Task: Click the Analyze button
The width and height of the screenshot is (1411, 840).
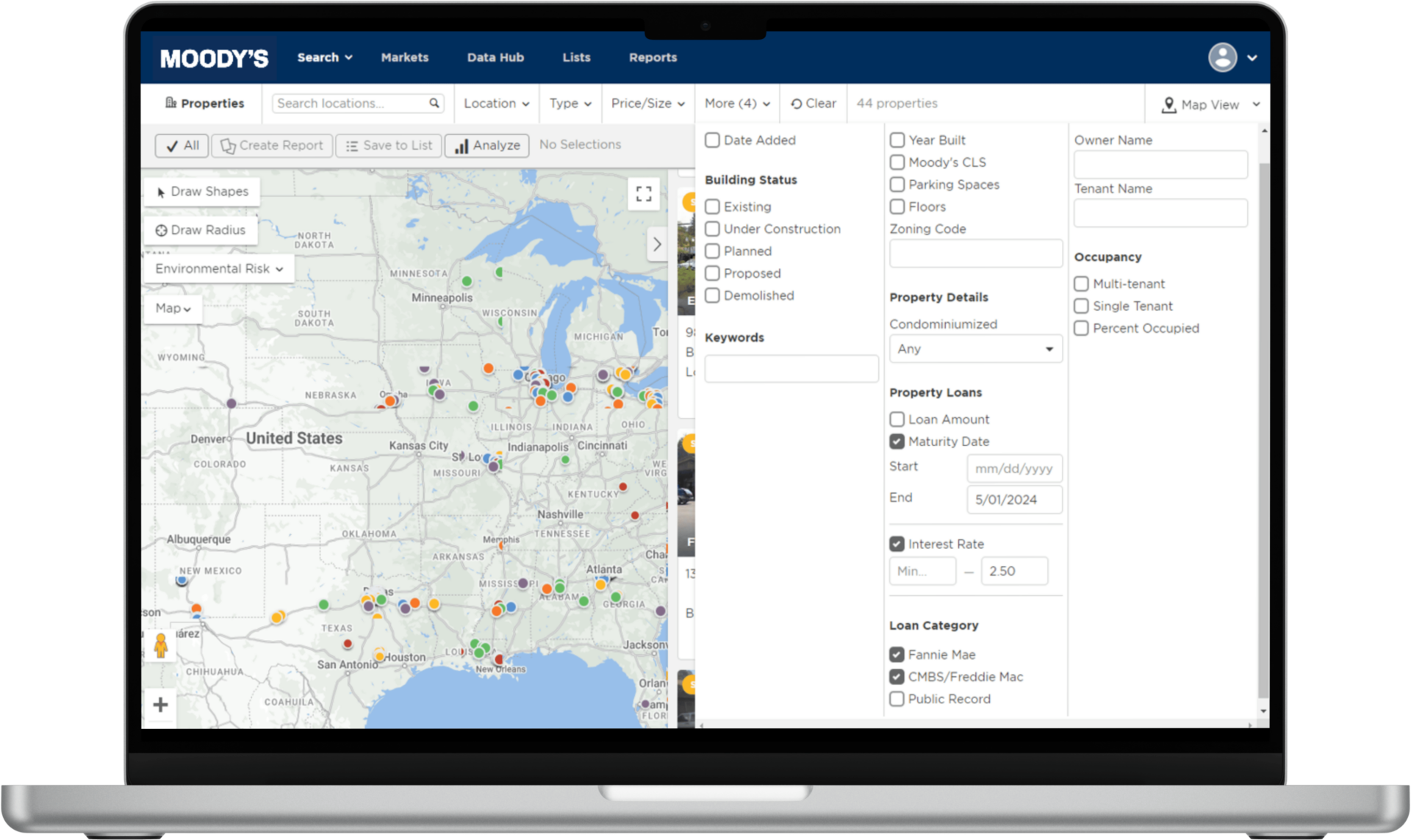Action: click(x=487, y=145)
